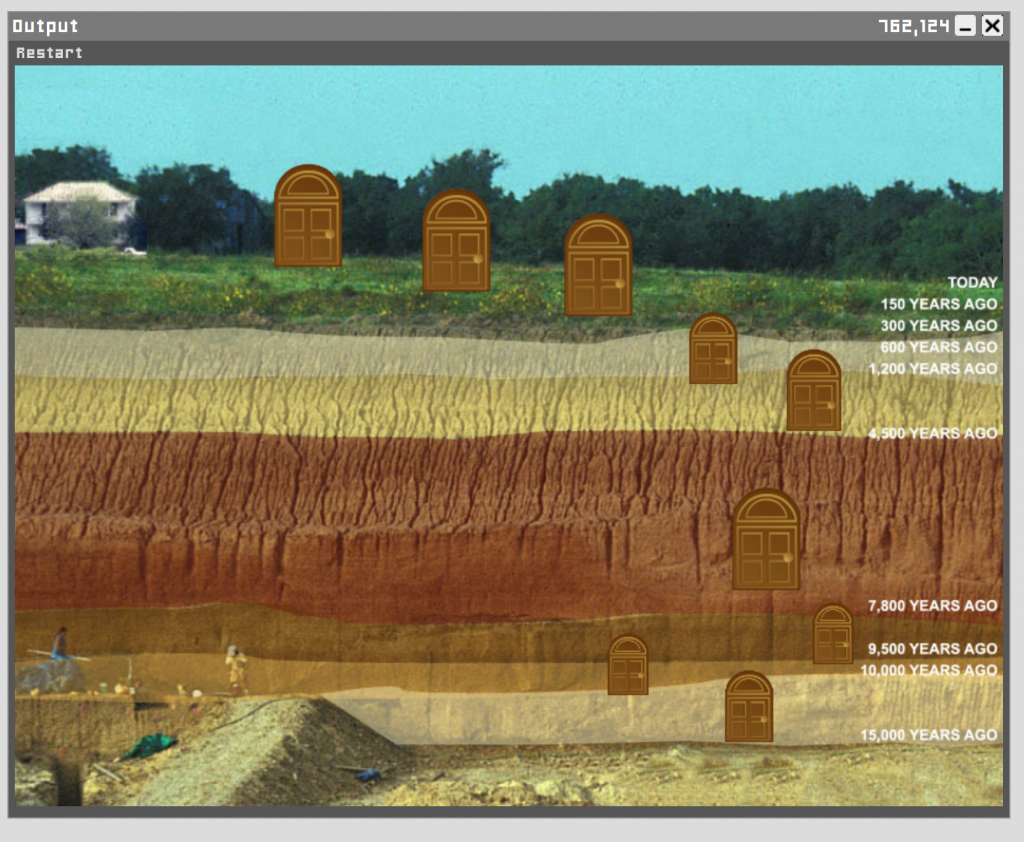The width and height of the screenshot is (1024, 842).
Task: Click the leftmost small door in lower brown layer
Action: (628, 664)
